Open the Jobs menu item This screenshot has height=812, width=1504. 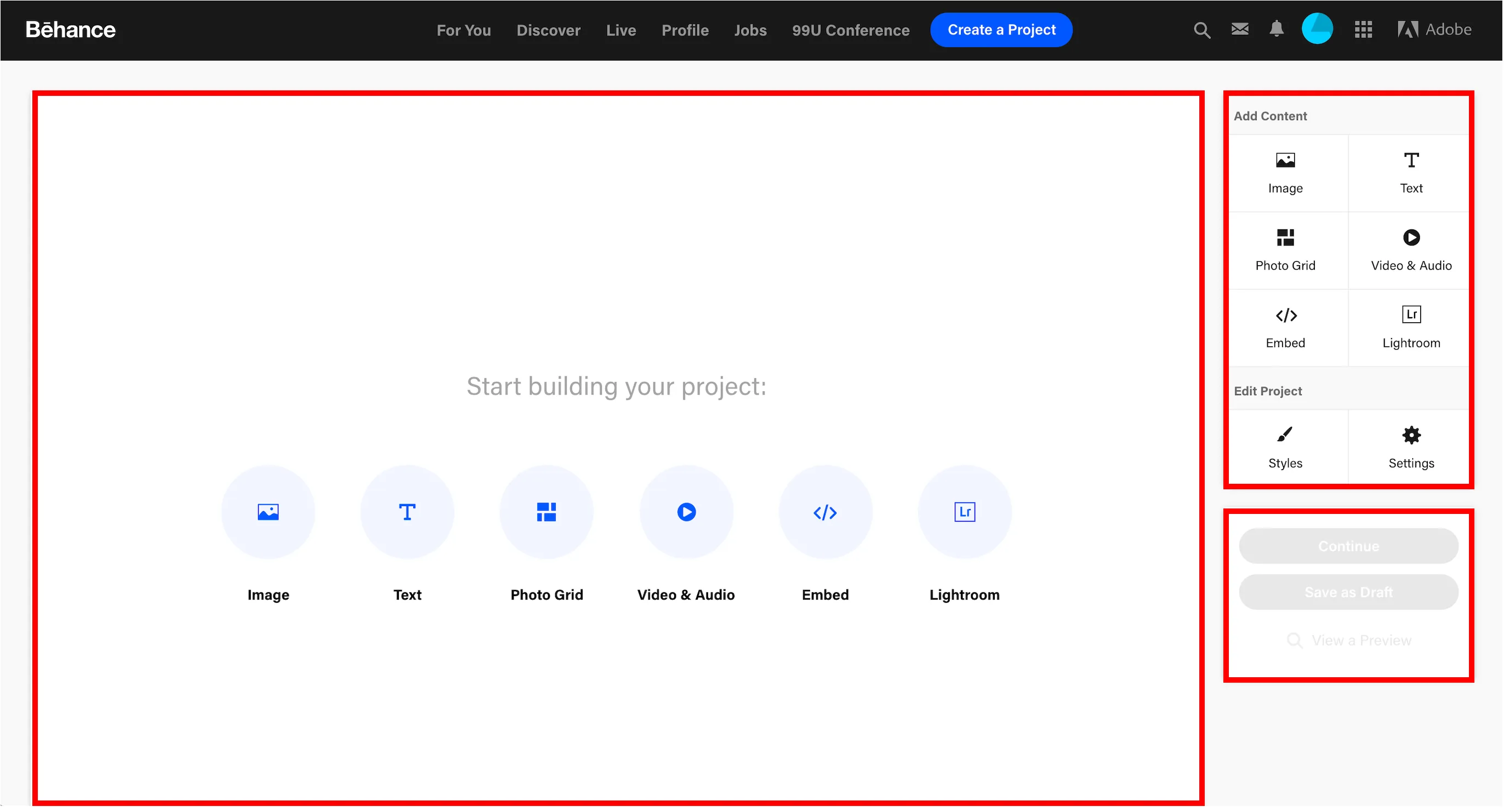(749, 29)
